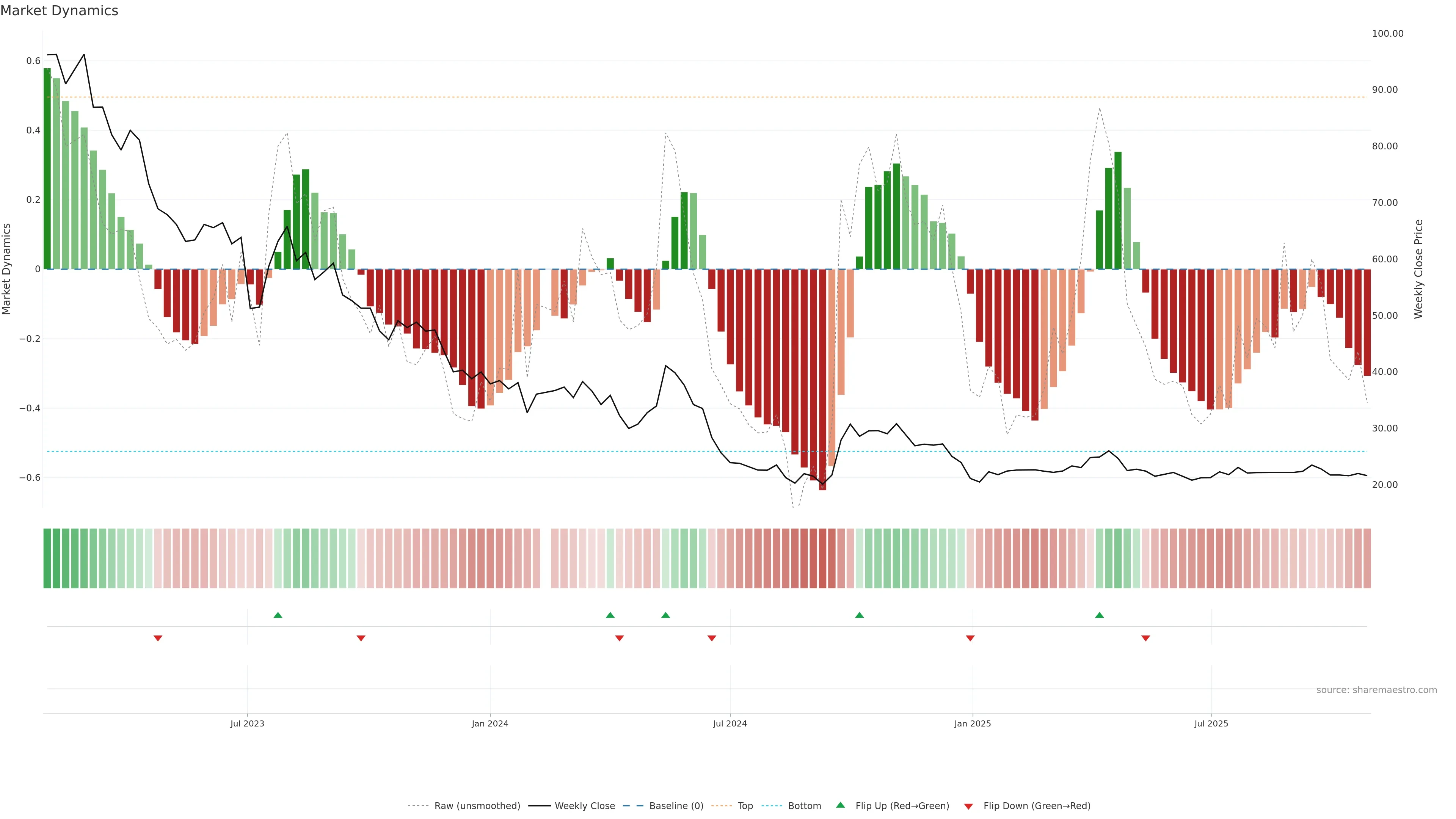Viewport: 1456px width, 819px height.
Task: Click the leftmost red Flip Down triangle marker
Action: click(158, 638)
